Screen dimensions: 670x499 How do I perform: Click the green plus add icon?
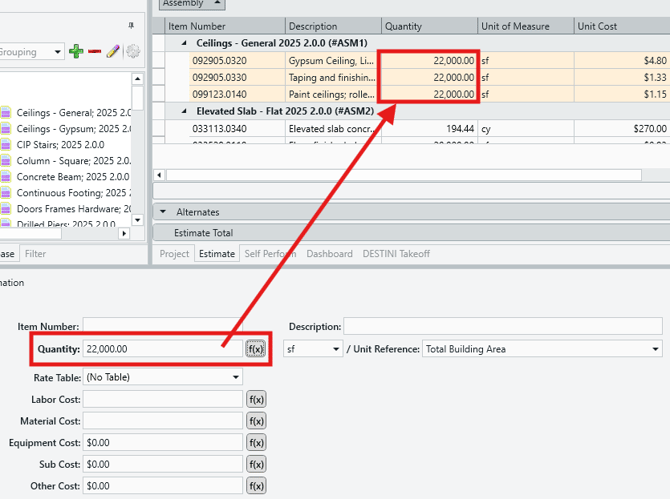(x=76, y=51)
